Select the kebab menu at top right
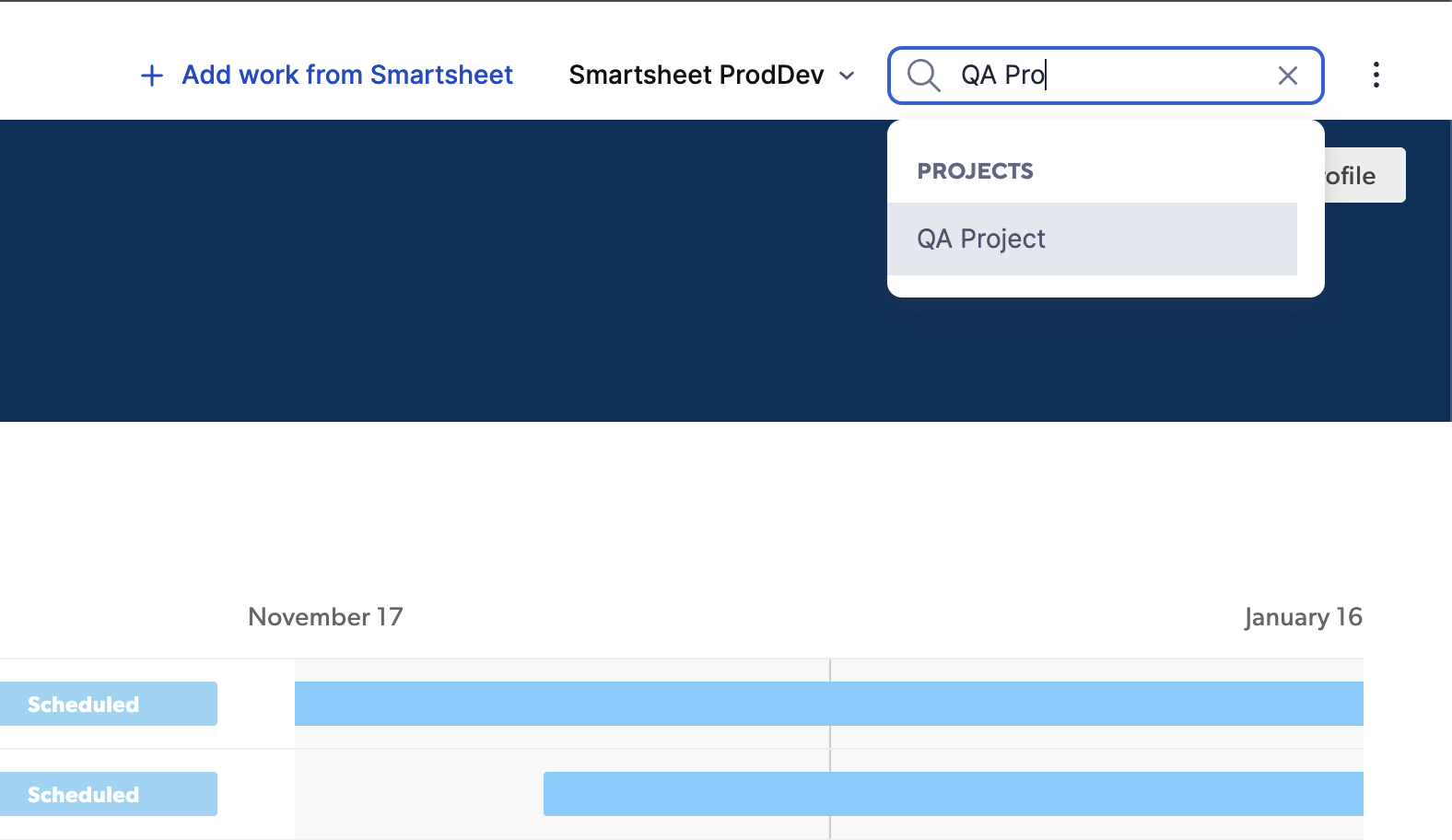 coord(1376,76)
